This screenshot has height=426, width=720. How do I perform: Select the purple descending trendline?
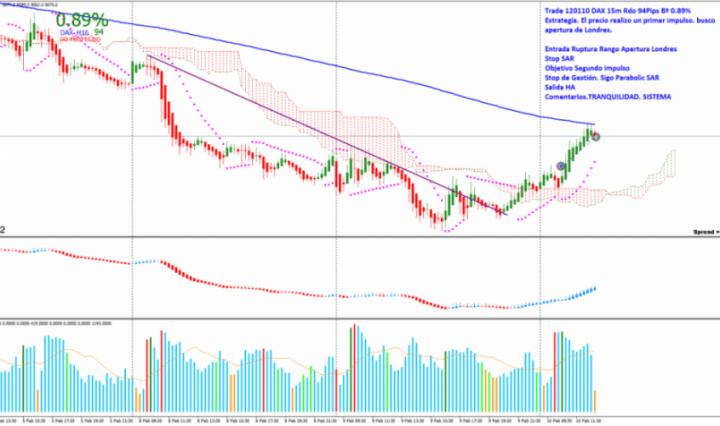click(x=300, y=119)
